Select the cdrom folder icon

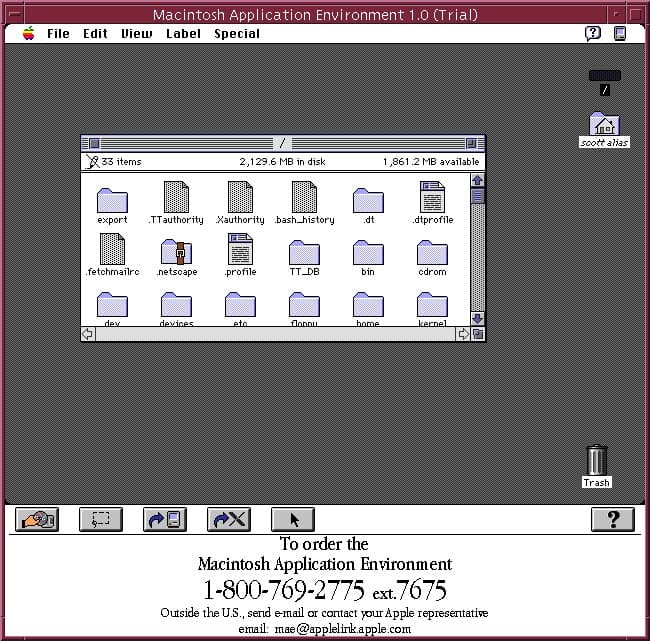432,253
